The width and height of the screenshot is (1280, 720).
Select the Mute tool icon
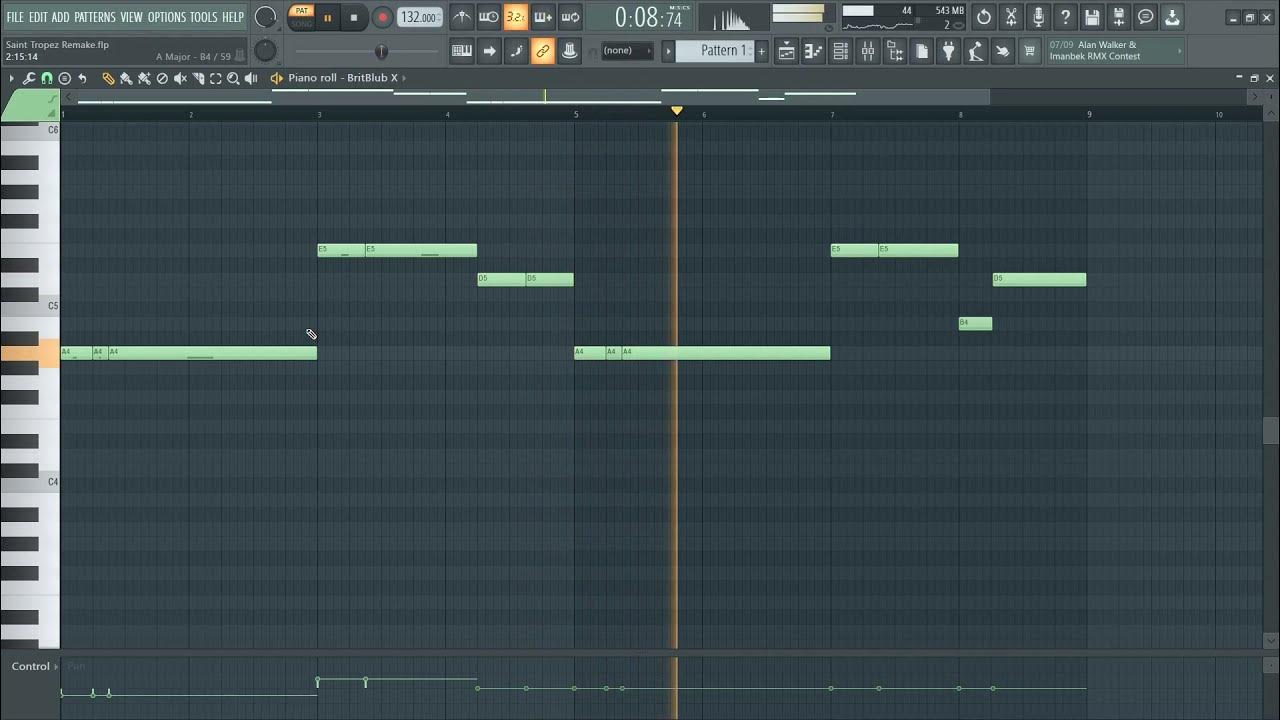(x=180, y=78)
